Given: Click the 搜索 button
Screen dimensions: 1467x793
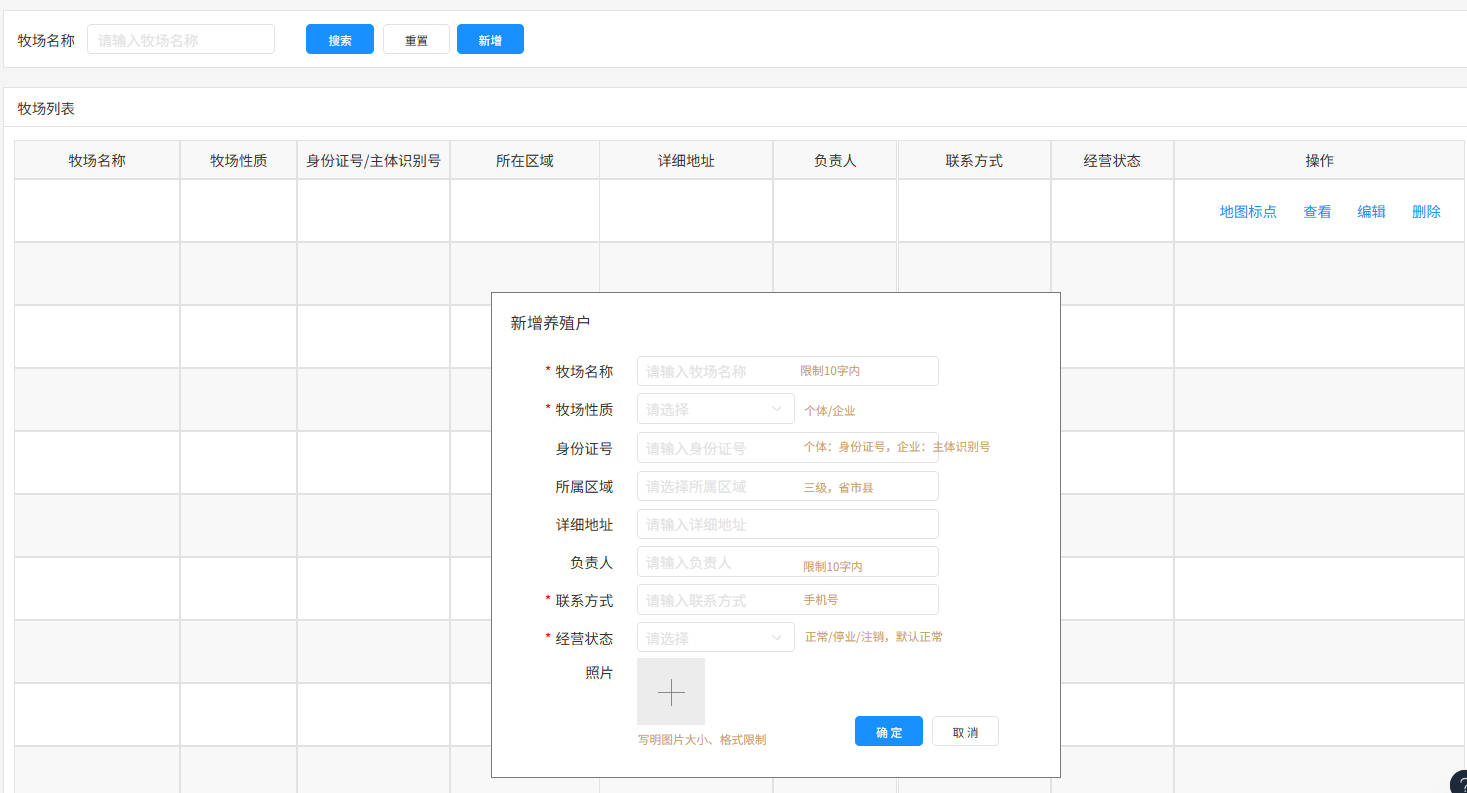Looking at the screenshot, I should coord(340,39).
